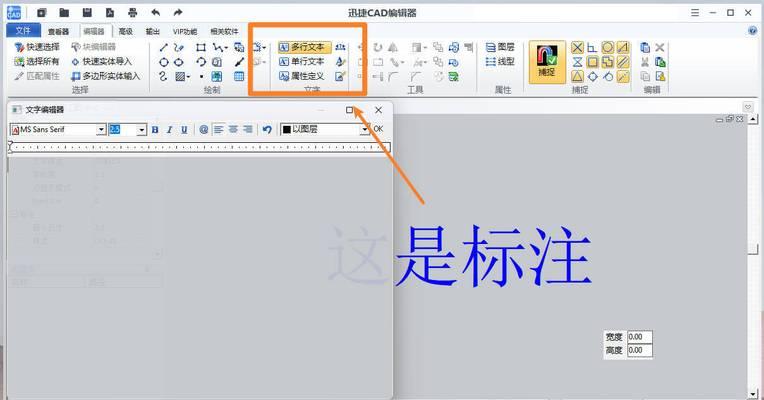Toggle underline U in text editor

point(184,129)
